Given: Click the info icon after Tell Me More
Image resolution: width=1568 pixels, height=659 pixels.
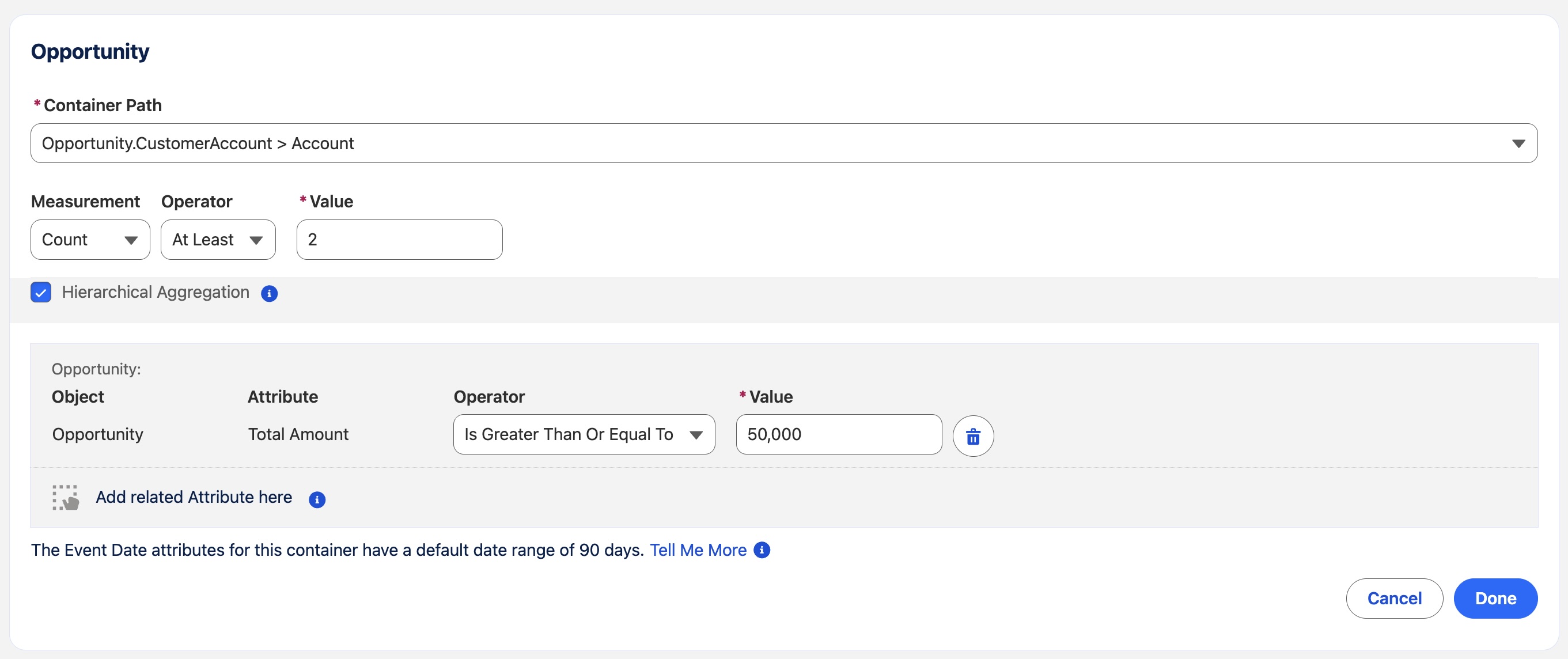Looking at the screenshot, I should click(763, 550).
